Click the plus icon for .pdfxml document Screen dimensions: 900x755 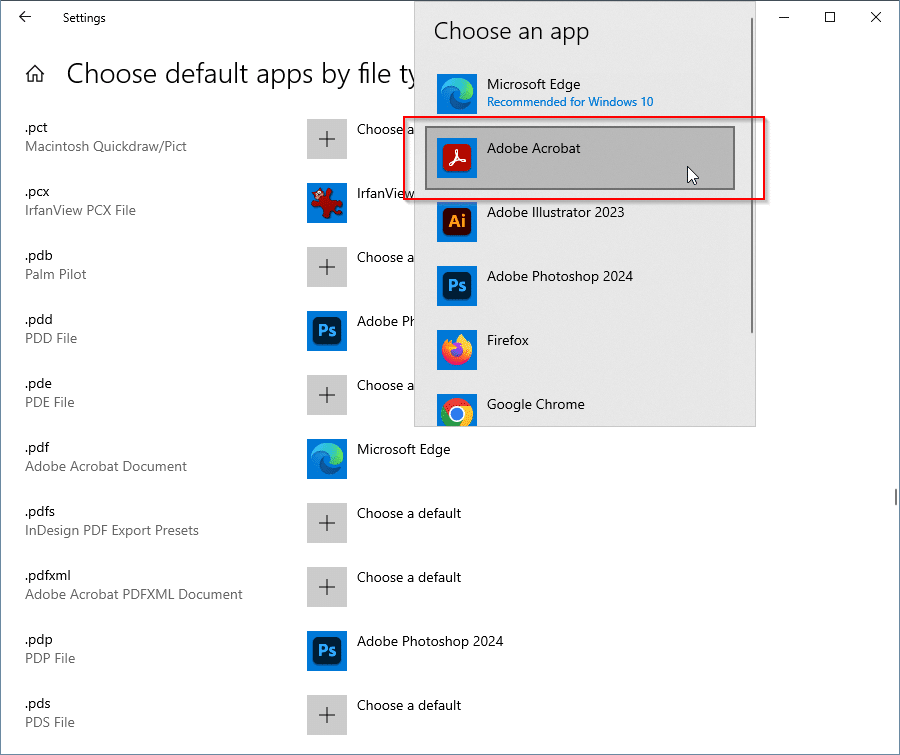tap(327, 587)
